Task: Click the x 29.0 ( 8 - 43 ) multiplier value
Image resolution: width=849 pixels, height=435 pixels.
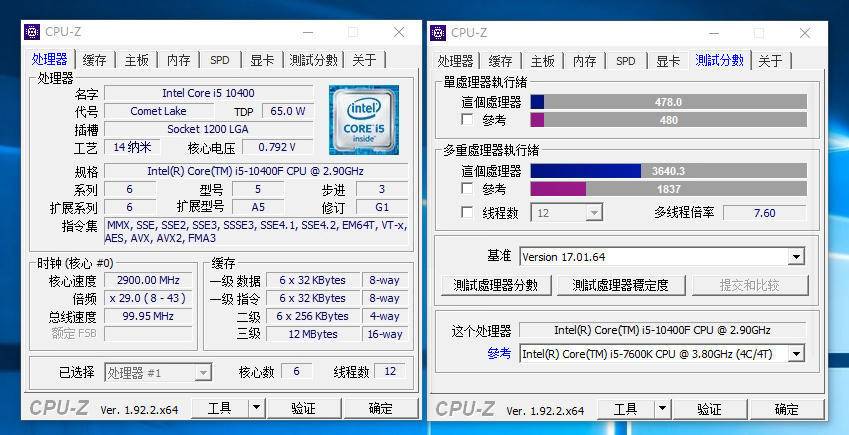Action: (148, 298)
